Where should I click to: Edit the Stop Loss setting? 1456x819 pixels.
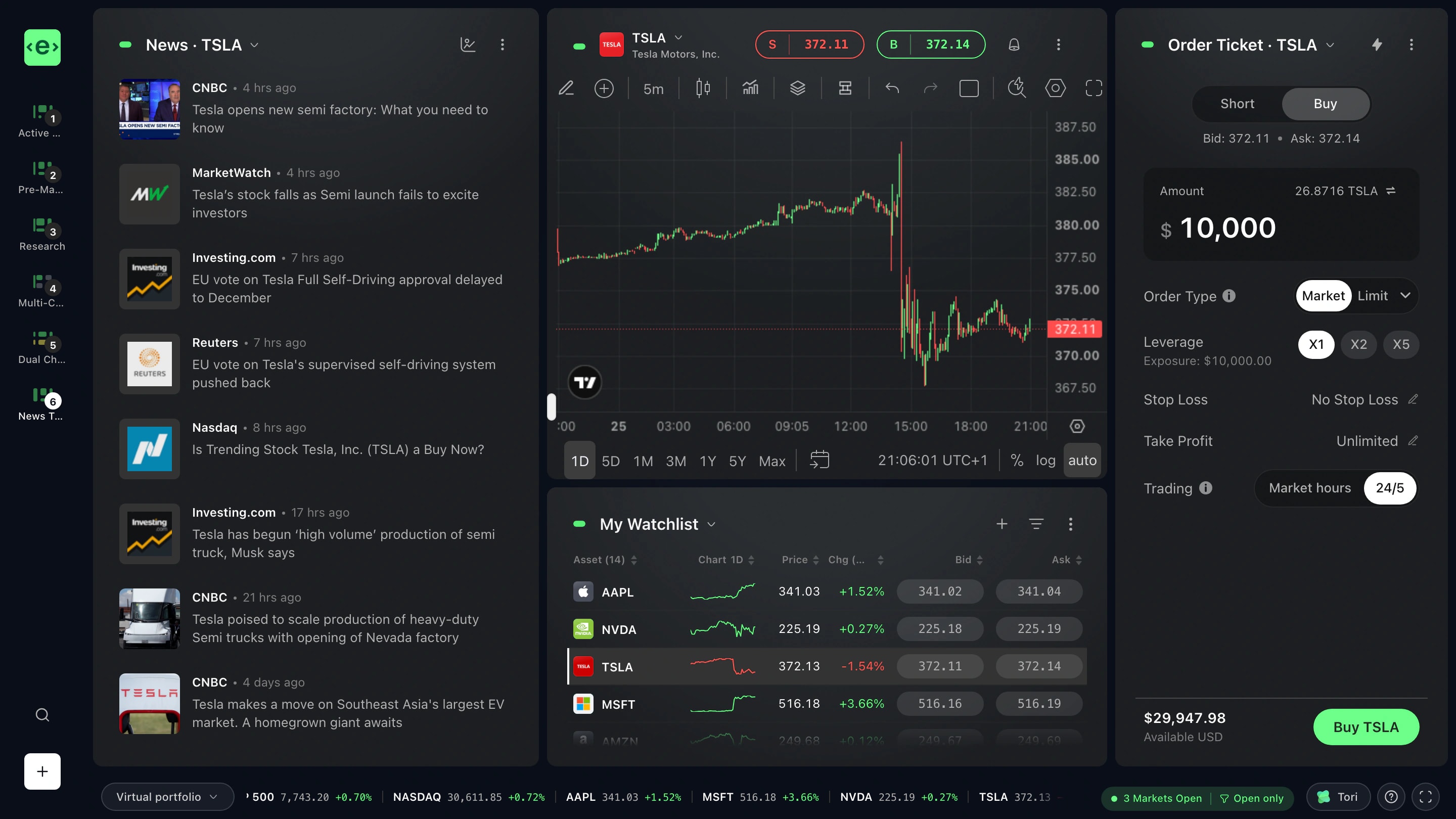1413,399
